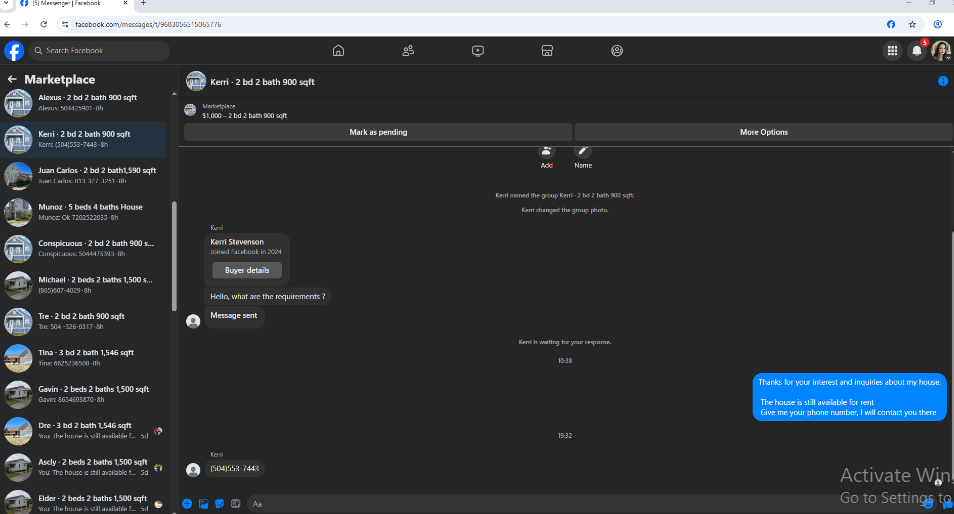The image size is (954, 514).
Task: Click the browser extension icon right of star
Action: pos(938,24)
